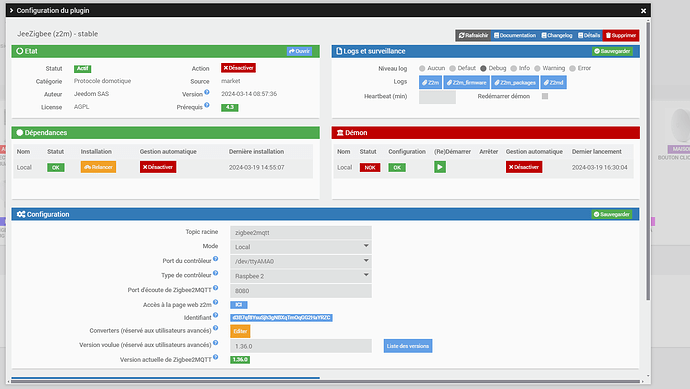The height and width of the screenshot is (389, 690).
Task: Select the Debug log level
Action: 483,68
